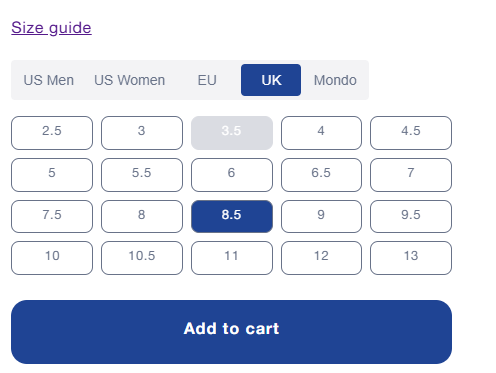Pick size 3 option
Viewport: 496px width, 373px height.
coord(142,133)
